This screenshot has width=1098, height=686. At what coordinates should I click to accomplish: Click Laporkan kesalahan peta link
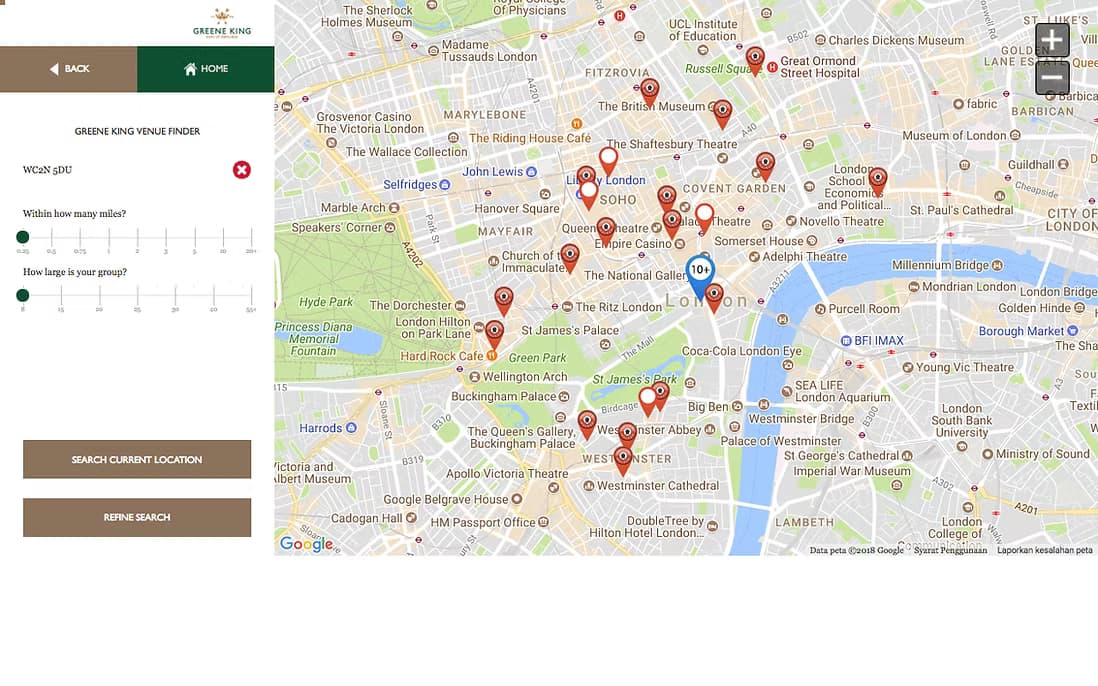(x=1044, y=550)
